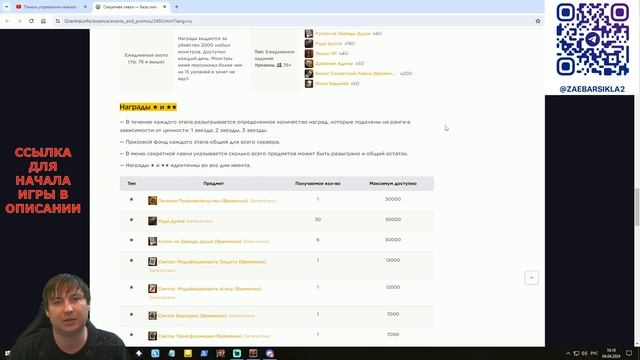Screen dimensions: 640x360
Task: Click the Ежедневная охота quest name cell
Action: [146, 58]
